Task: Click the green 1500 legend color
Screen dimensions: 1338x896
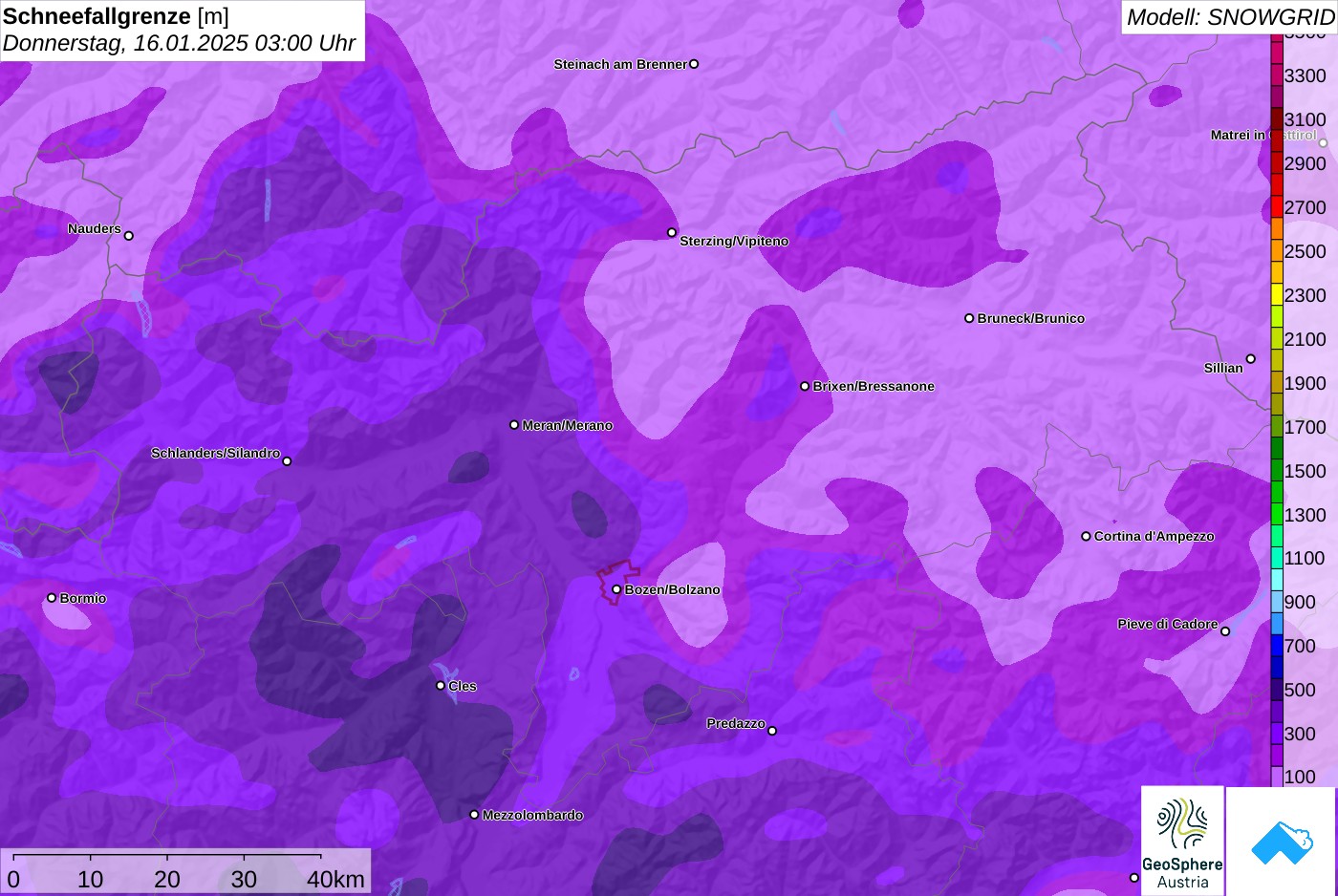Action: pyautogui.click(x=1277, y=471)
